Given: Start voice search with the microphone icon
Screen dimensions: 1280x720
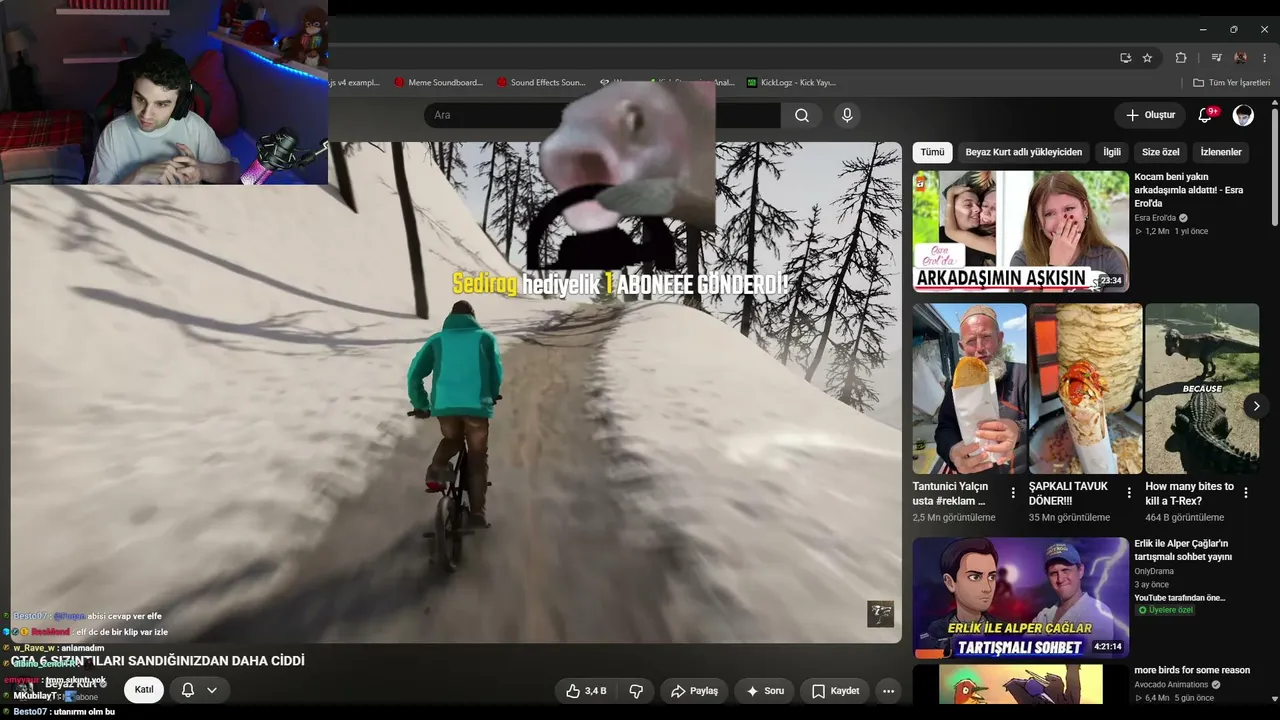Looking at the screenshot, I should (x=847, y=115).
